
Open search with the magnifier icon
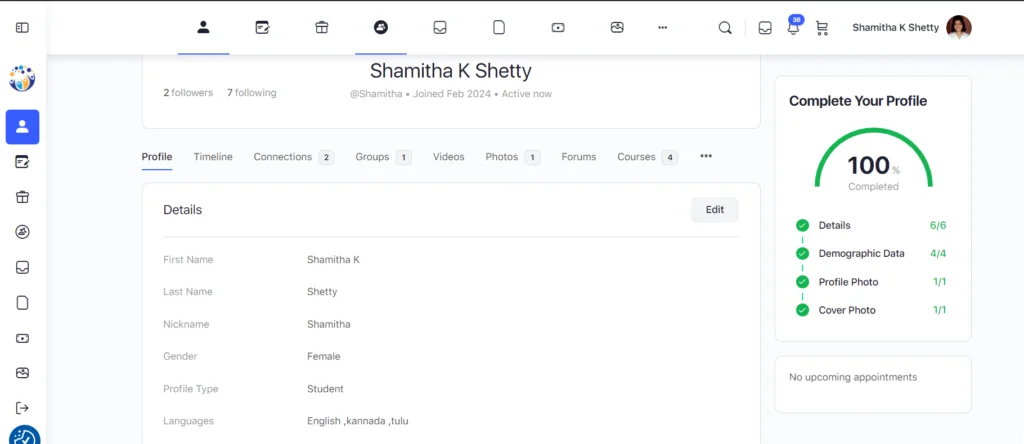tap(725, 28)
